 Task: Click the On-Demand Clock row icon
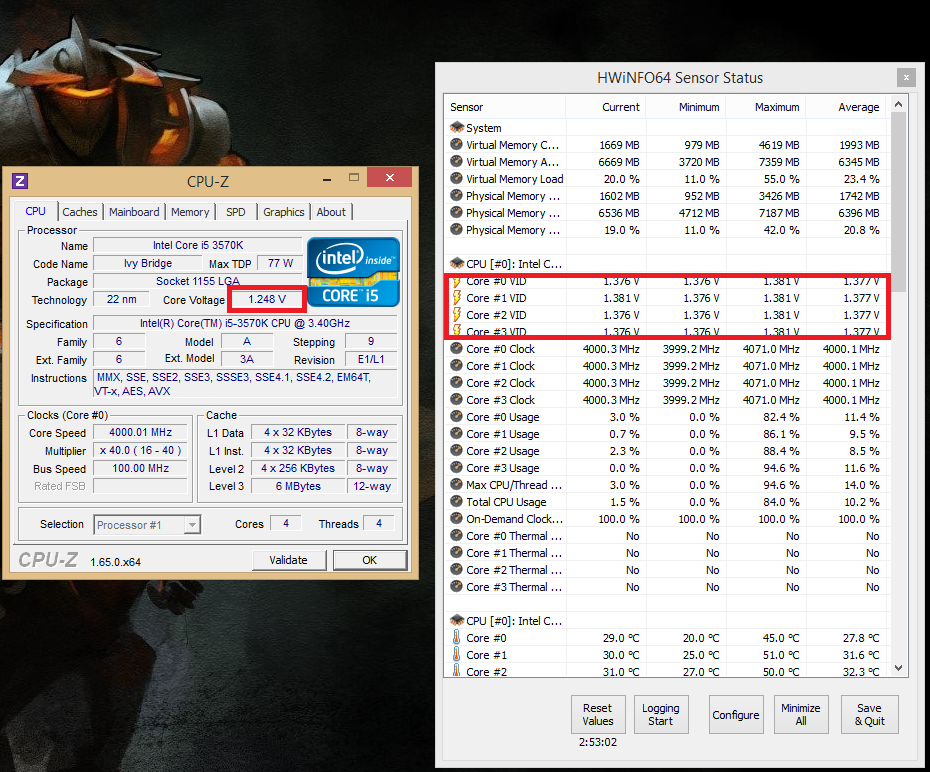click(456, 518)
